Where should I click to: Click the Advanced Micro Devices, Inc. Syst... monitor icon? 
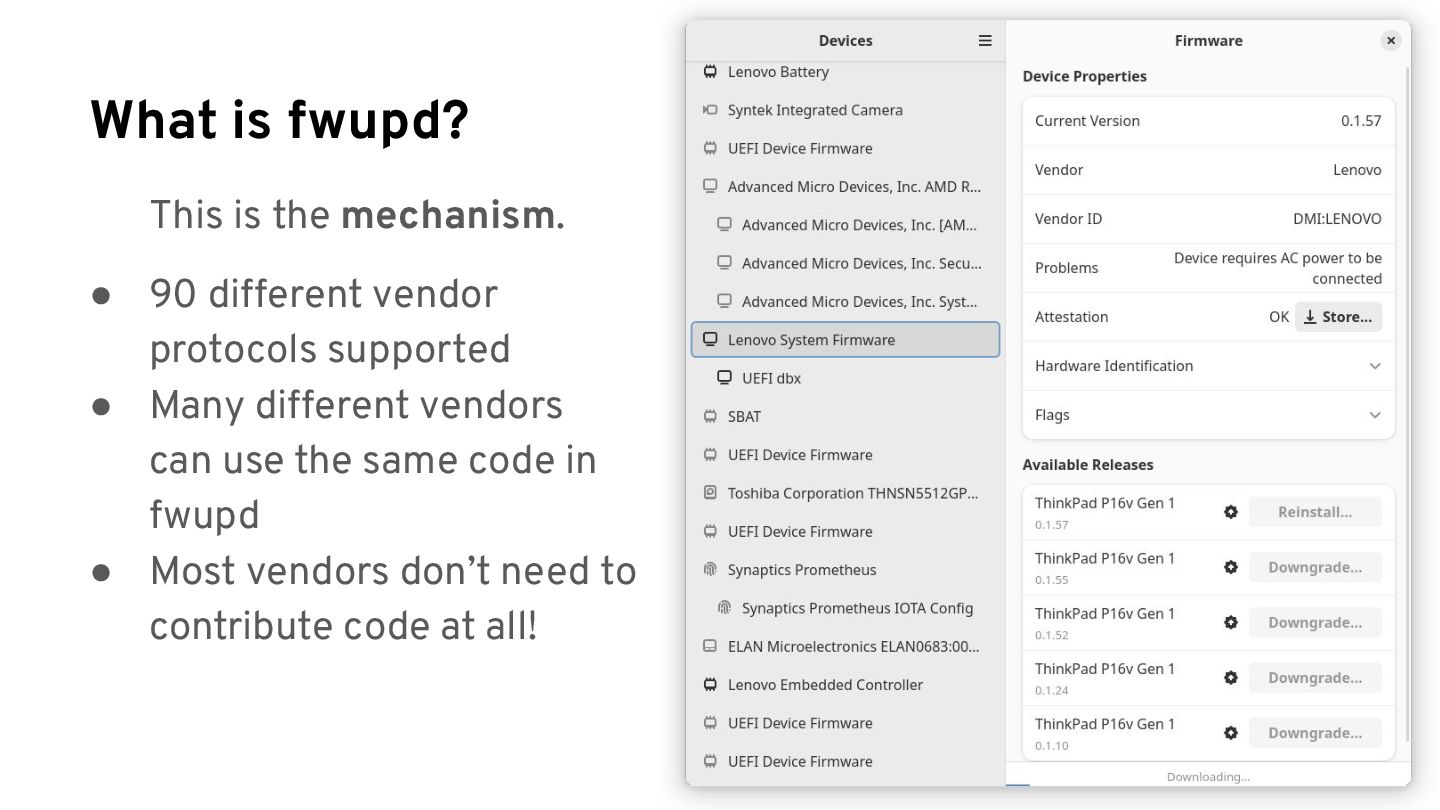tap(724, 301)
